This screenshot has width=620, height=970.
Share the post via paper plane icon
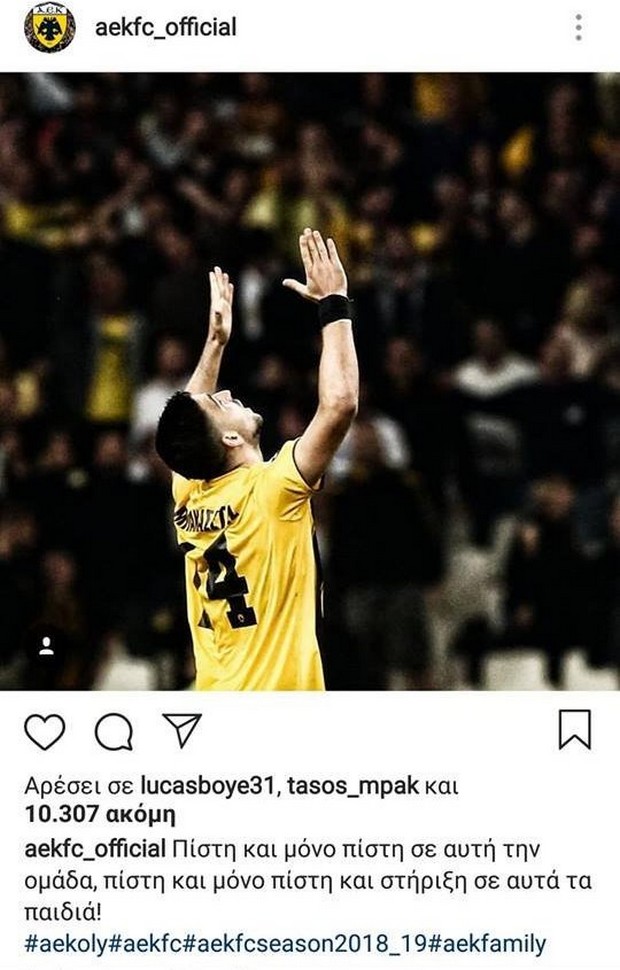point(182,730)
